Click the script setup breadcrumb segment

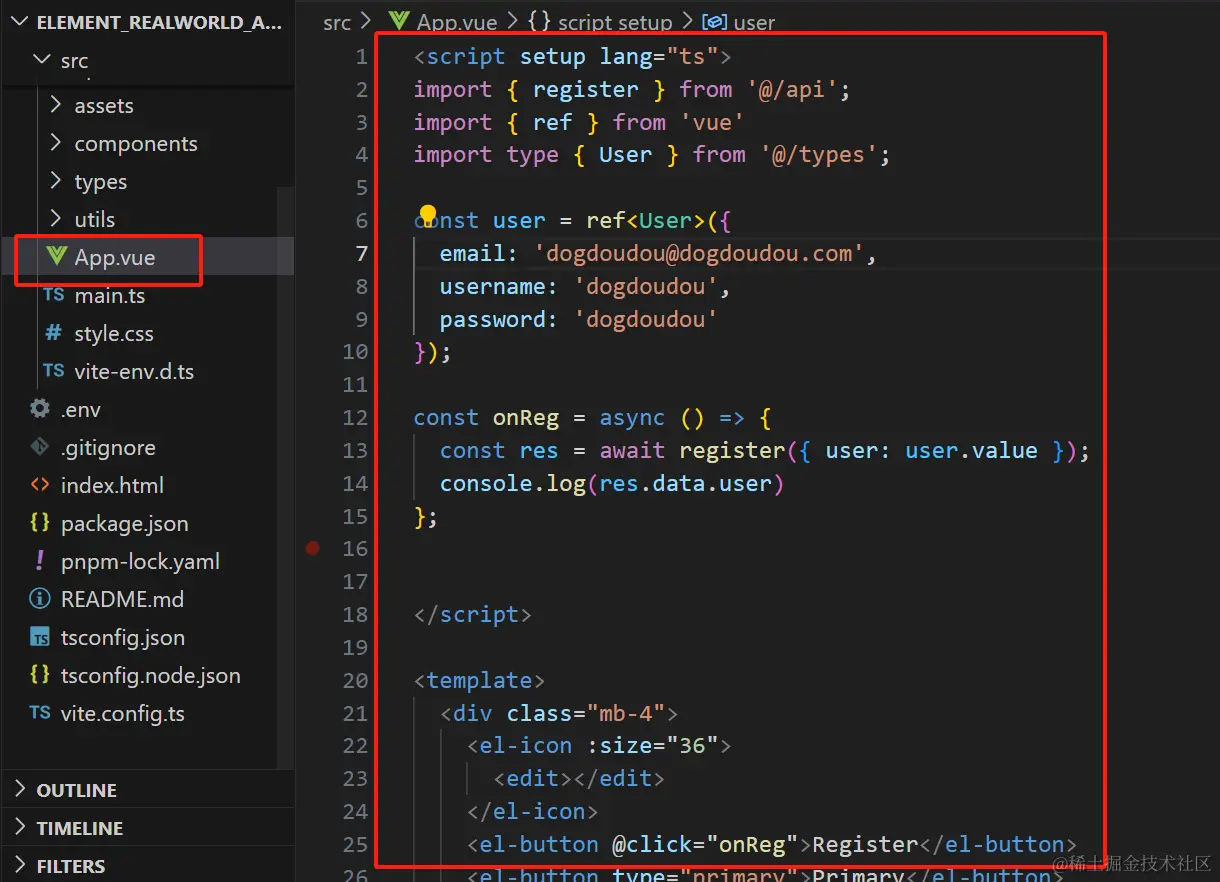tap(615, 22)
